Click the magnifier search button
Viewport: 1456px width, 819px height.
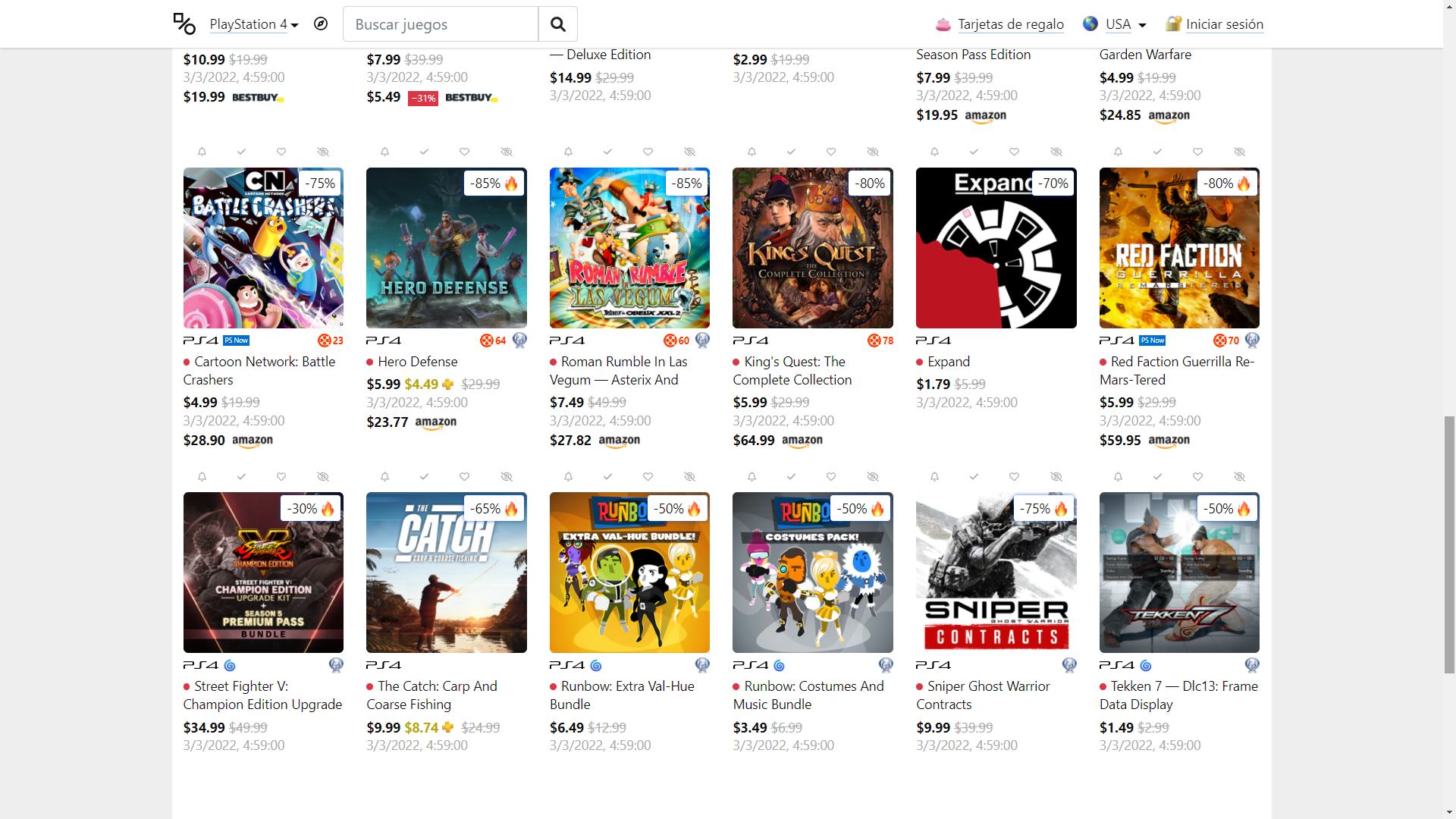557,24
